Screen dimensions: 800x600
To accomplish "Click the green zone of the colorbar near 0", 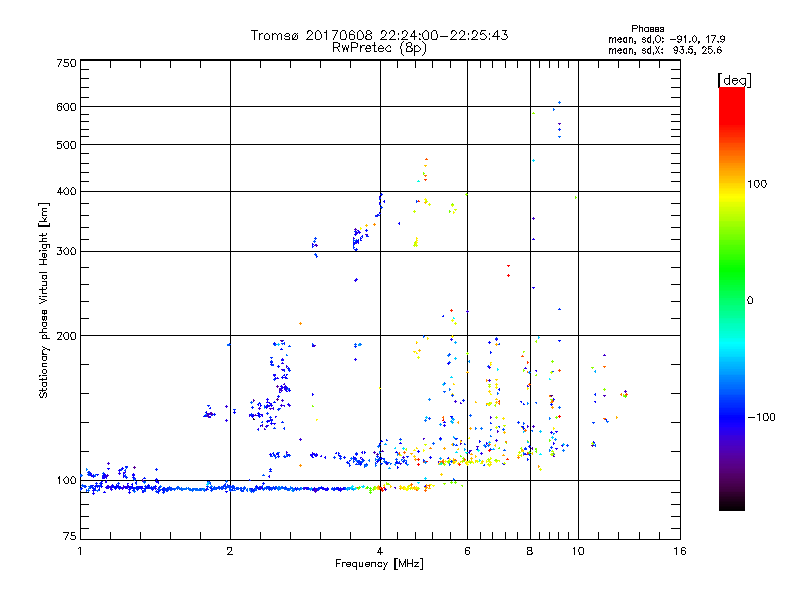I will [731, 299].
